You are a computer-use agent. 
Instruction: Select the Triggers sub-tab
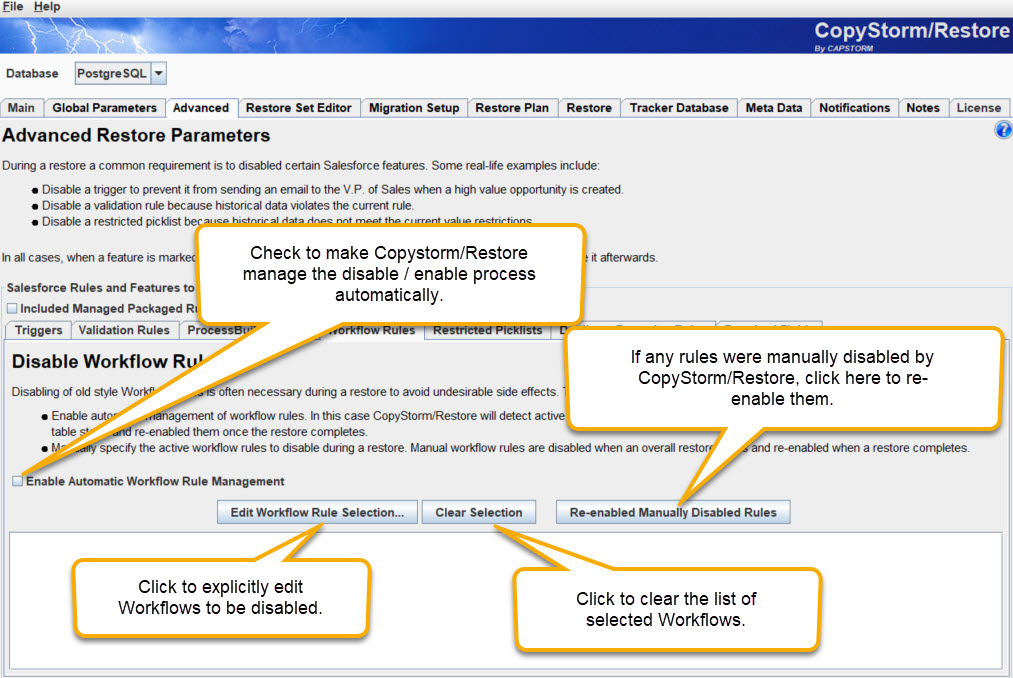coord(39,330)
